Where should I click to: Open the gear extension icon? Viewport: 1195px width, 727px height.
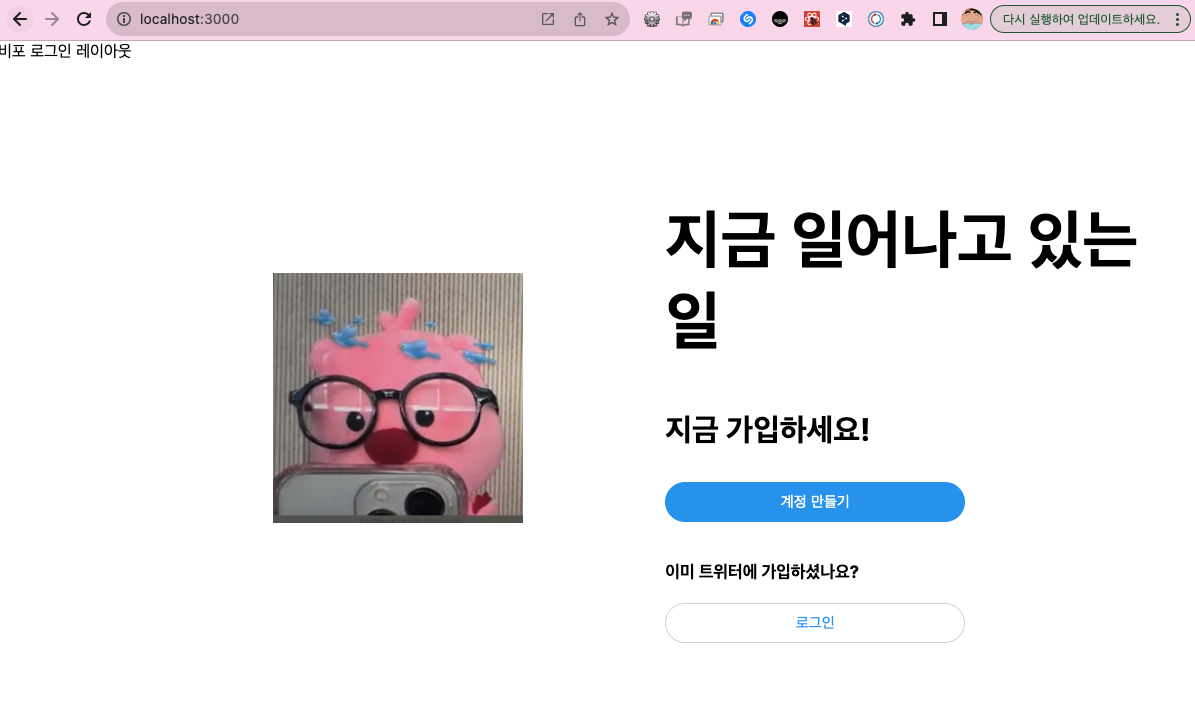pyautogui.click(x=652, y=19)
